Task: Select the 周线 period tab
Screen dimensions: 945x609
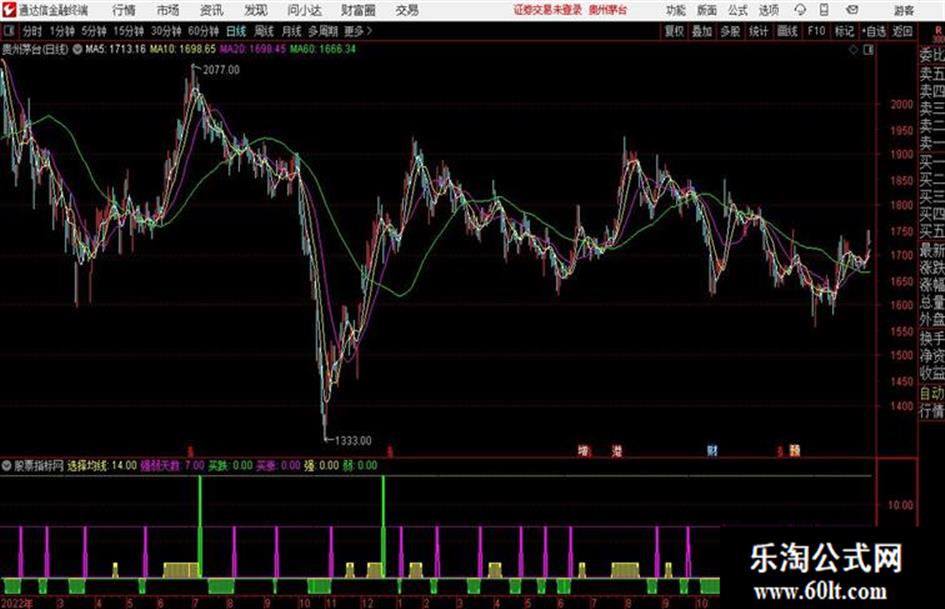Action: click(264, 31)
